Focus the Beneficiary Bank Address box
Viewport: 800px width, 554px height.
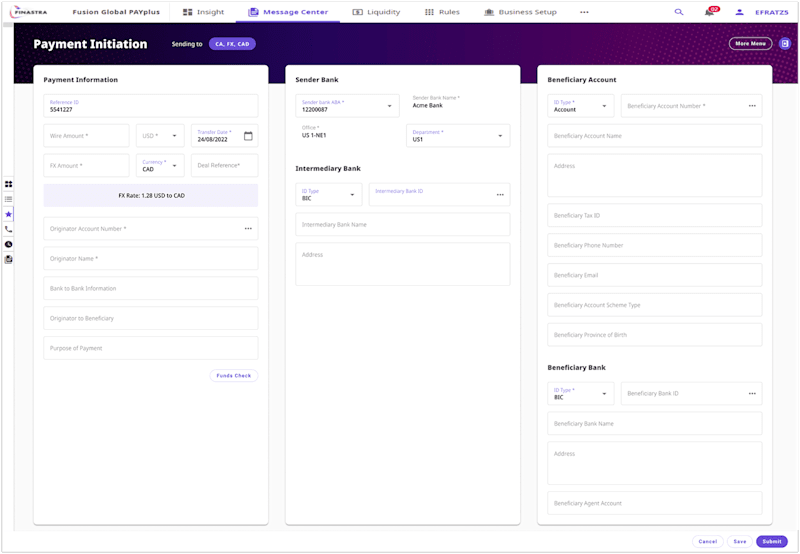pyautogui.click(x=655, y=463)
